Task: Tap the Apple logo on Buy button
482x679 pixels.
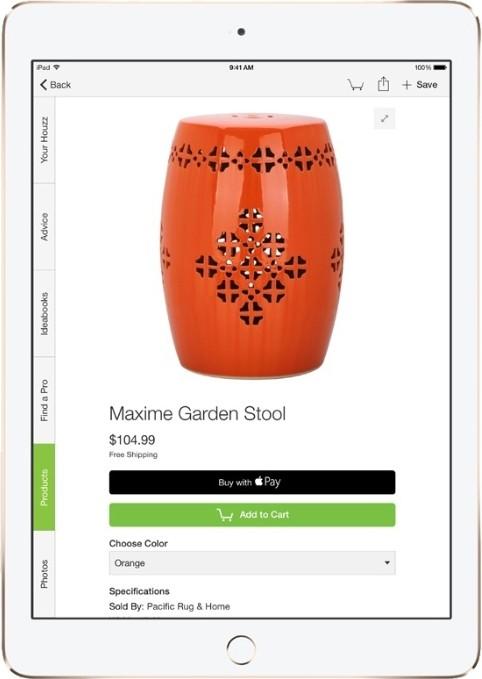Action: point(259,481)
